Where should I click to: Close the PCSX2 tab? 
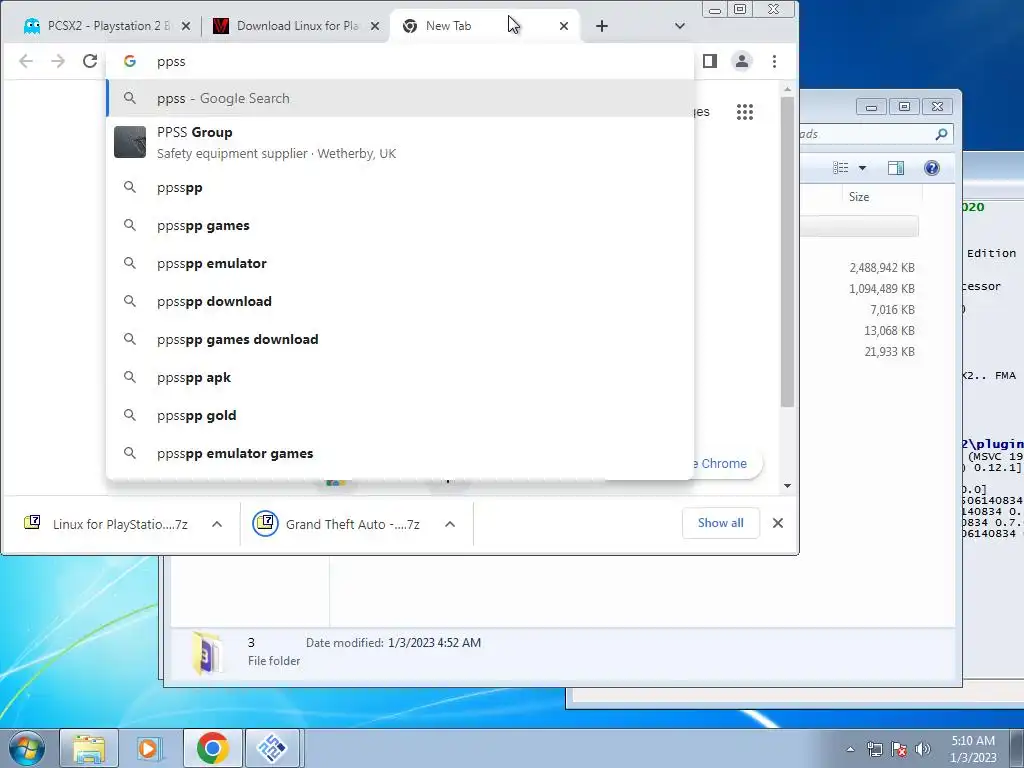(185, 26)
